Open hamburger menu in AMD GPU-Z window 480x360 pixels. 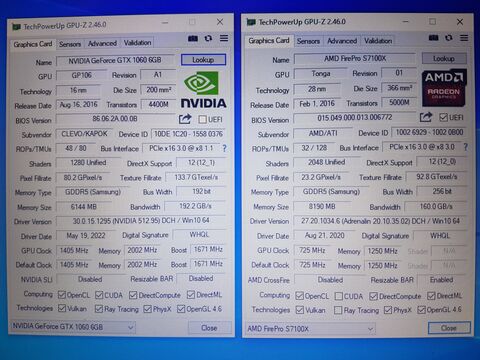[464, 38]
